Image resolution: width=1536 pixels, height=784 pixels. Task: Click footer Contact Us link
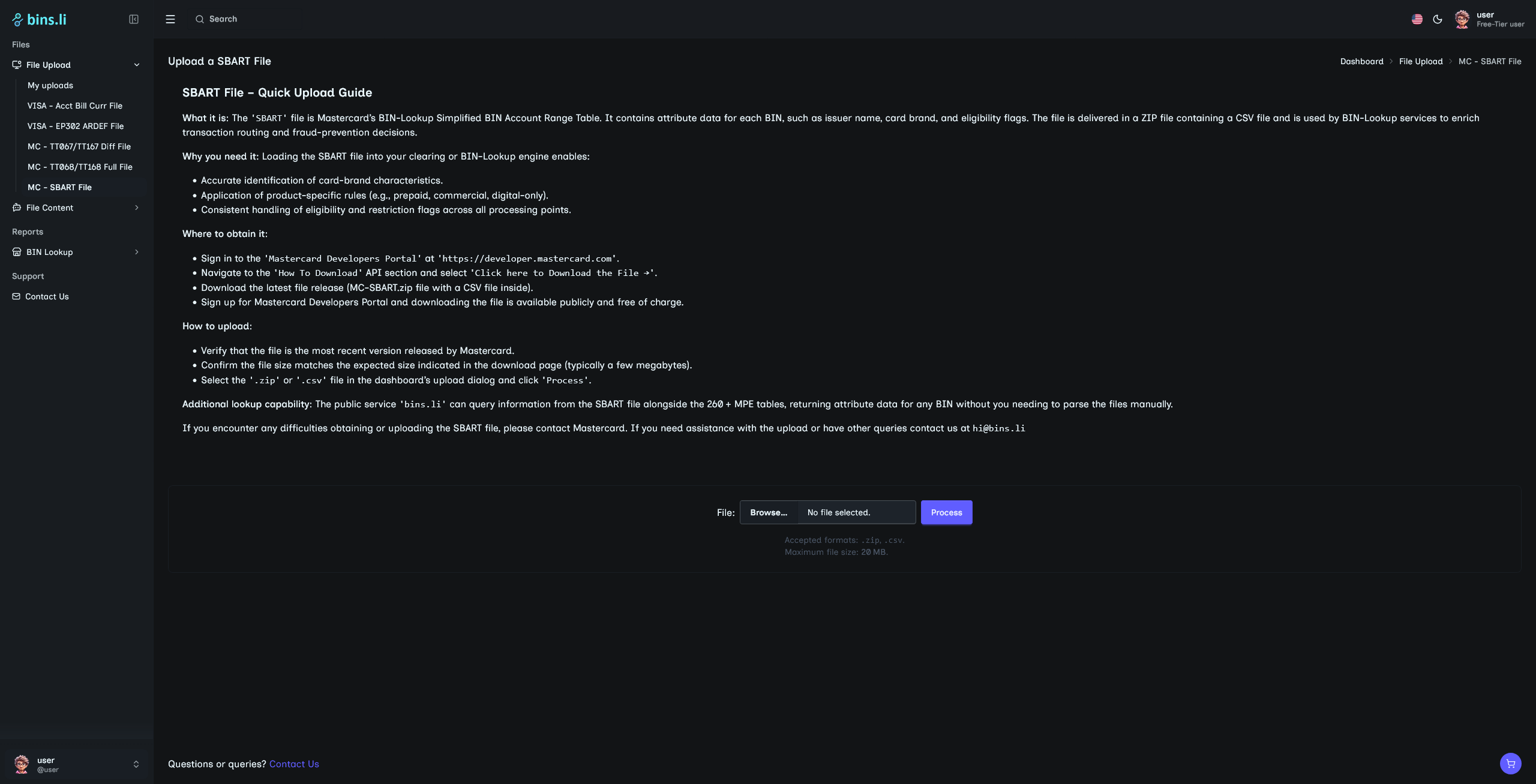pyautogui.click(x=294, y=764)
